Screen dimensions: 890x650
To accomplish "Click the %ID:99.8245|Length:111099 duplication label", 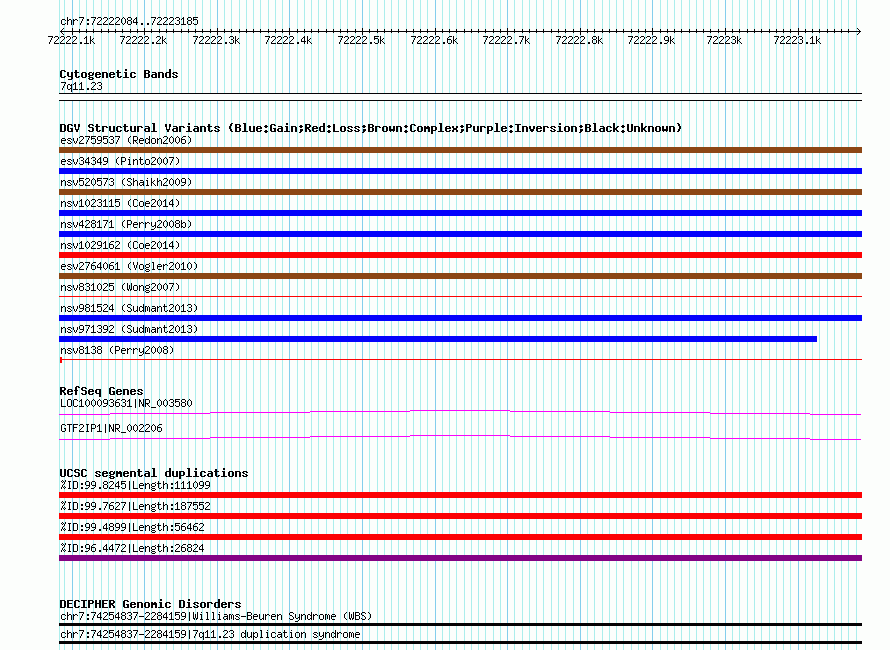I will (x=135, y=485).
